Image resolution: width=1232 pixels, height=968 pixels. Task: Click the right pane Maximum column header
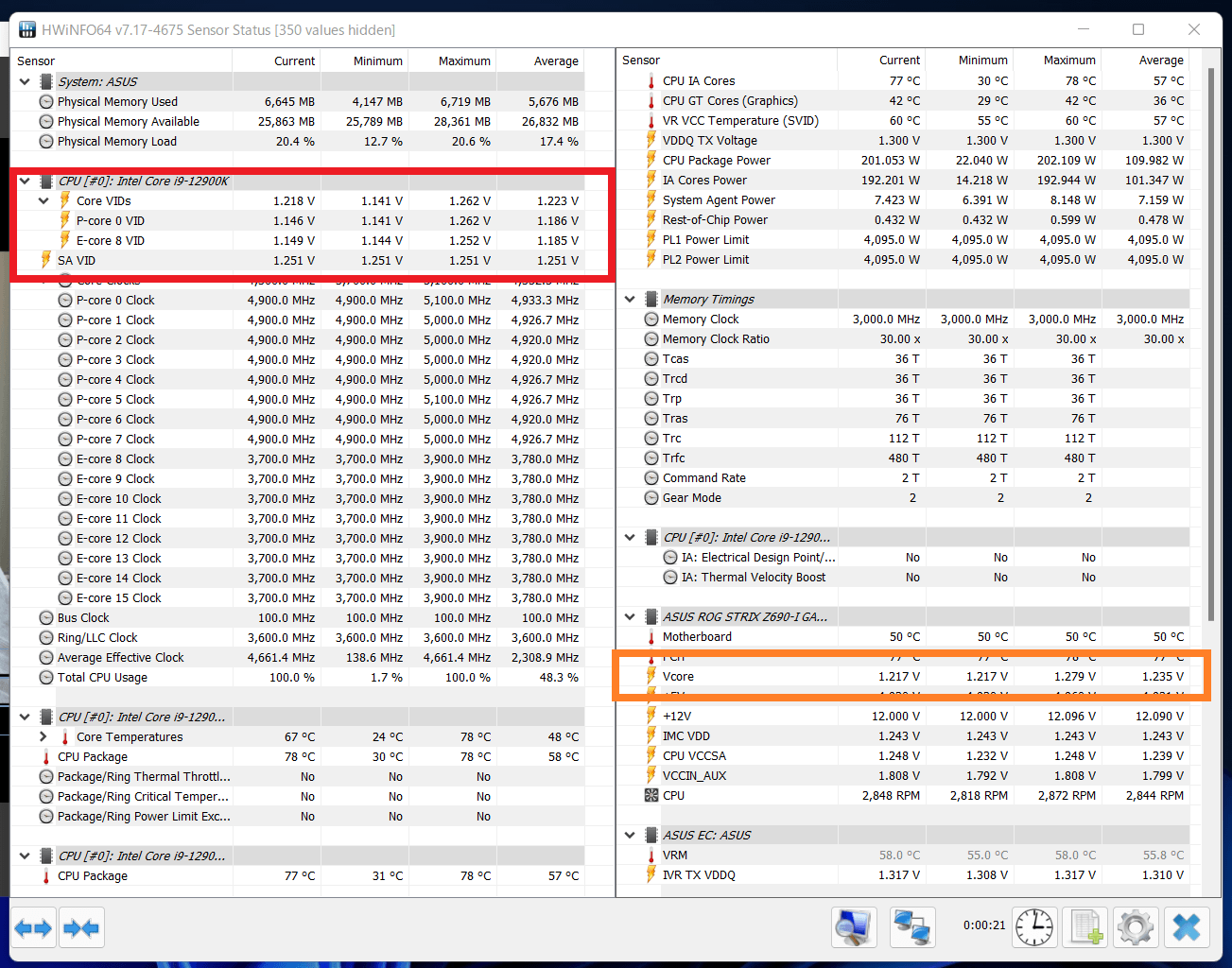1057,60
